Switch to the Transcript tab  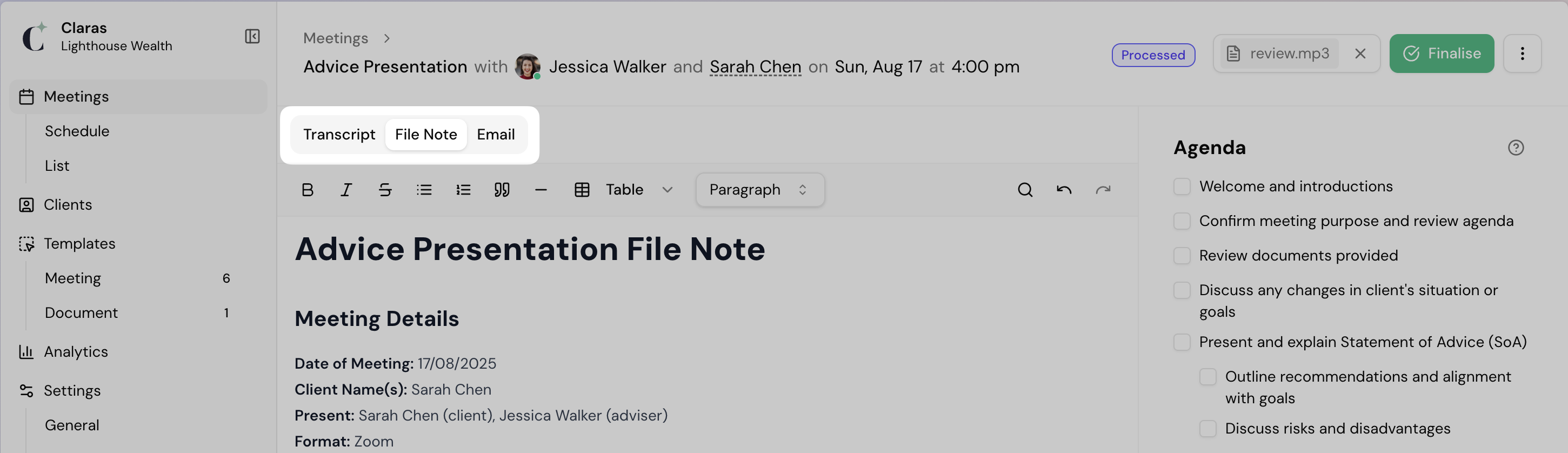click(x=339, y=135)
